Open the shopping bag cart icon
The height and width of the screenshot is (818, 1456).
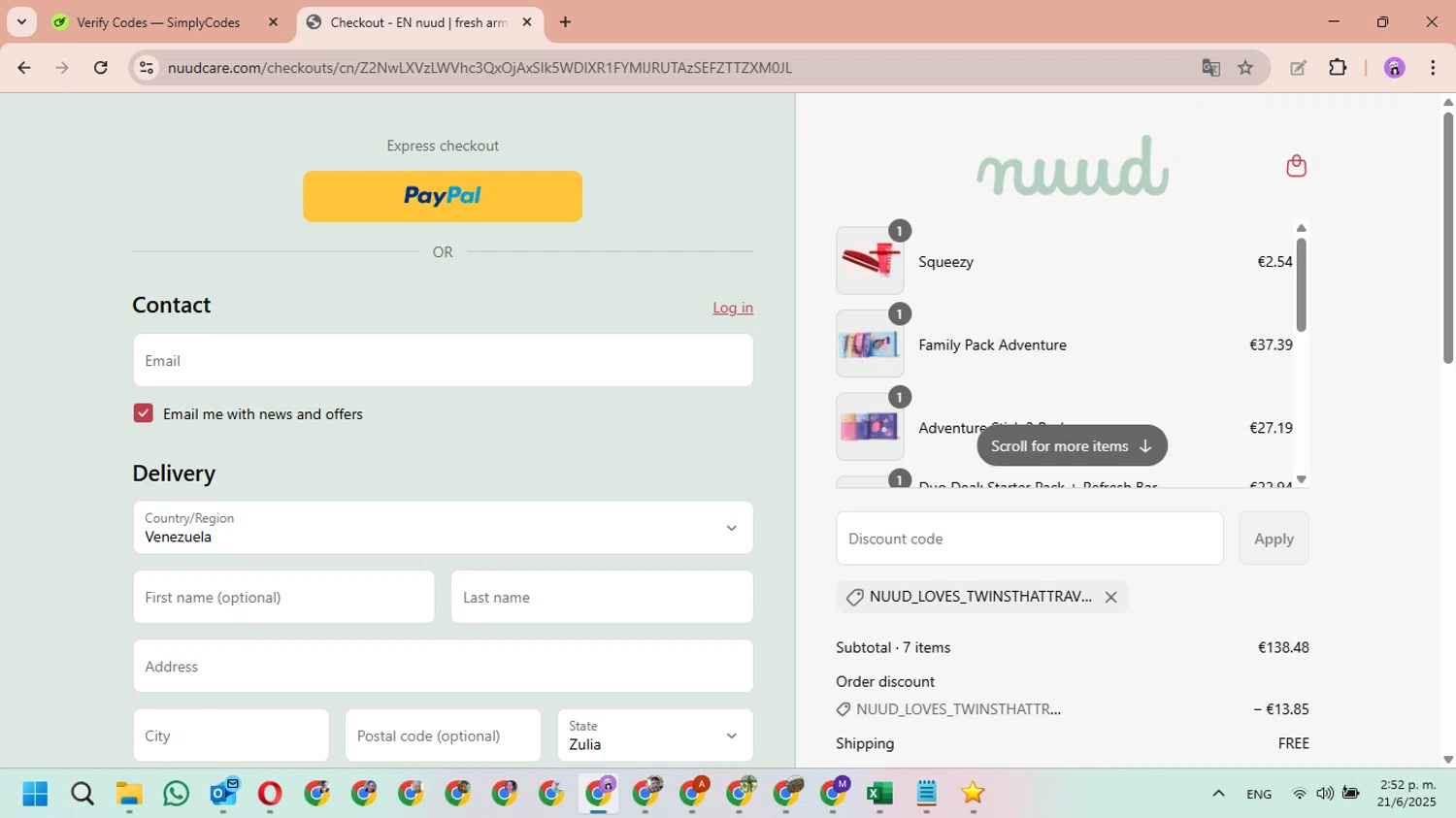coord(1296,166)
